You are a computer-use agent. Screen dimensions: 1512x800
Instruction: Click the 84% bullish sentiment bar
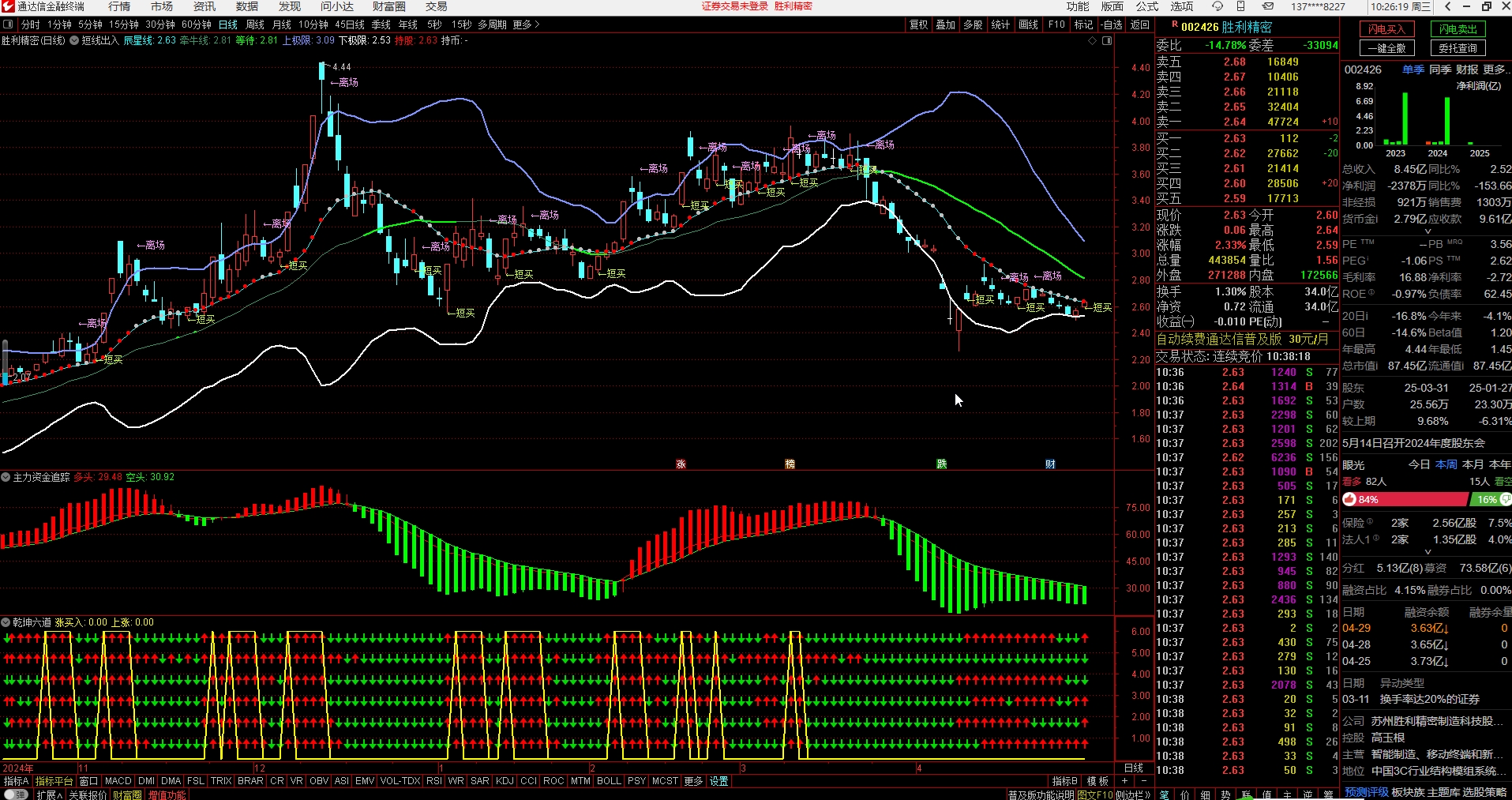coord(1405,499)
